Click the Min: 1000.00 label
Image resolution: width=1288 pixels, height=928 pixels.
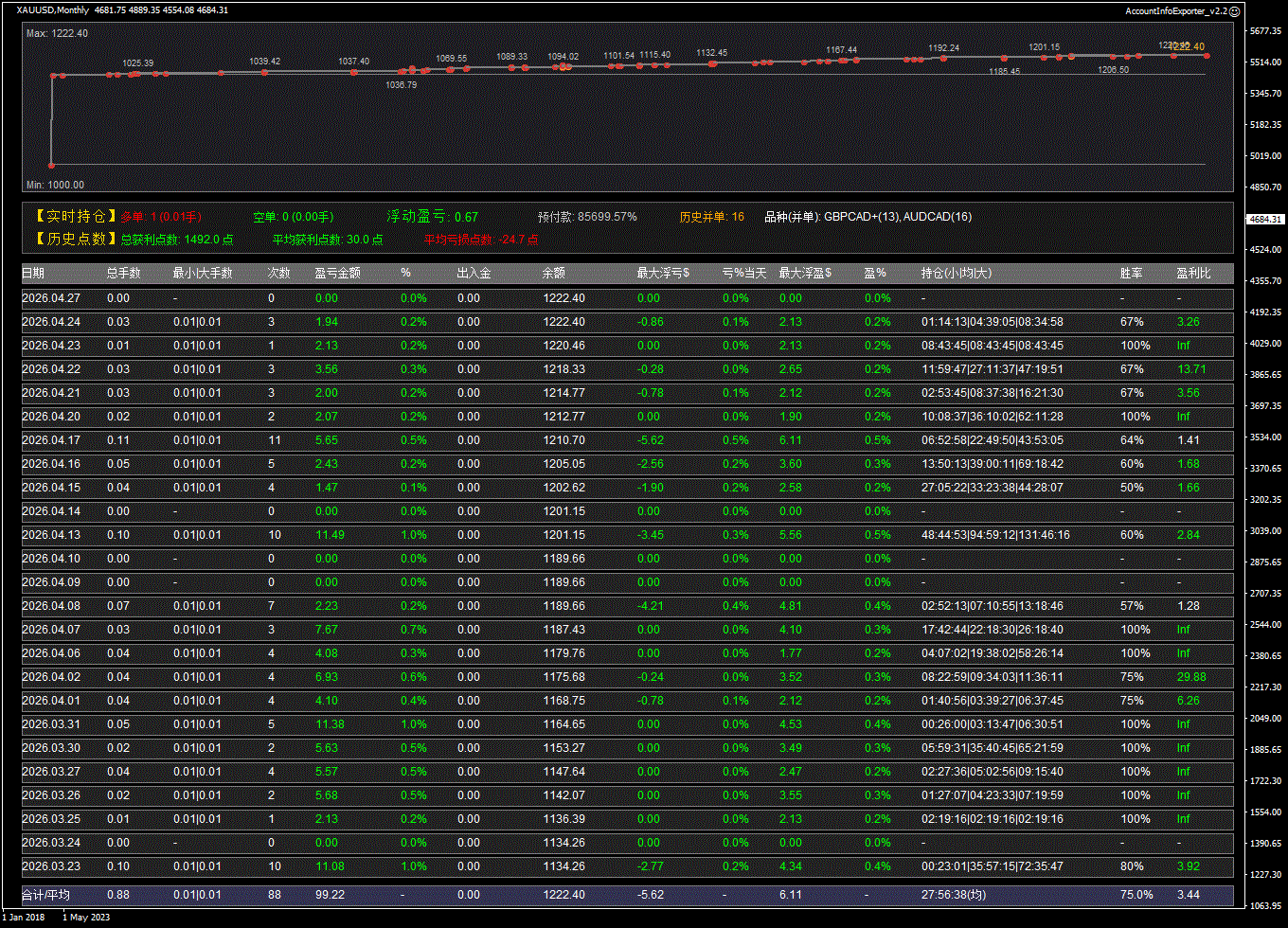tap(55, 185)
